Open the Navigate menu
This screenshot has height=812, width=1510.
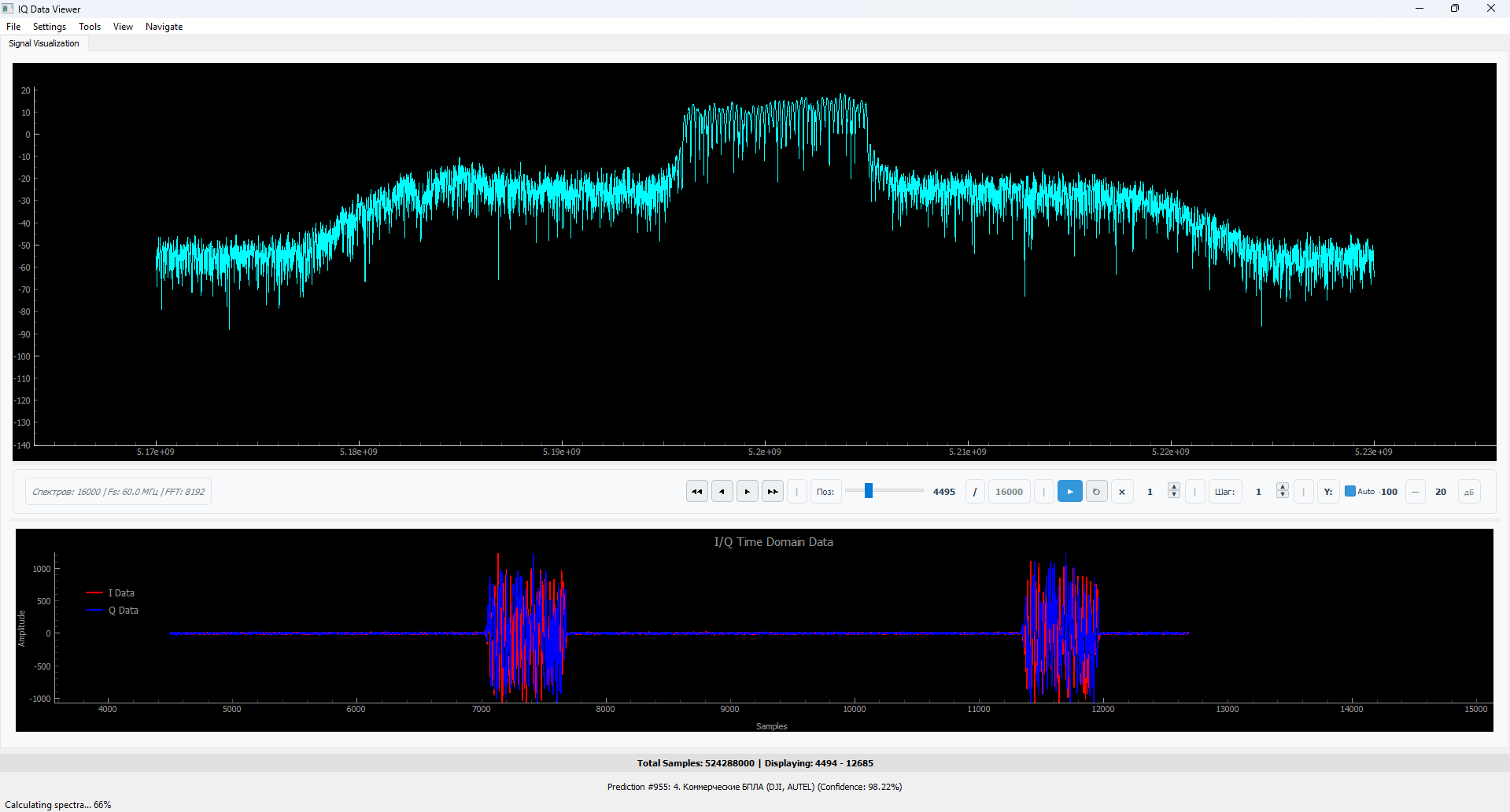pyautogui.click(x=164, y=27)
